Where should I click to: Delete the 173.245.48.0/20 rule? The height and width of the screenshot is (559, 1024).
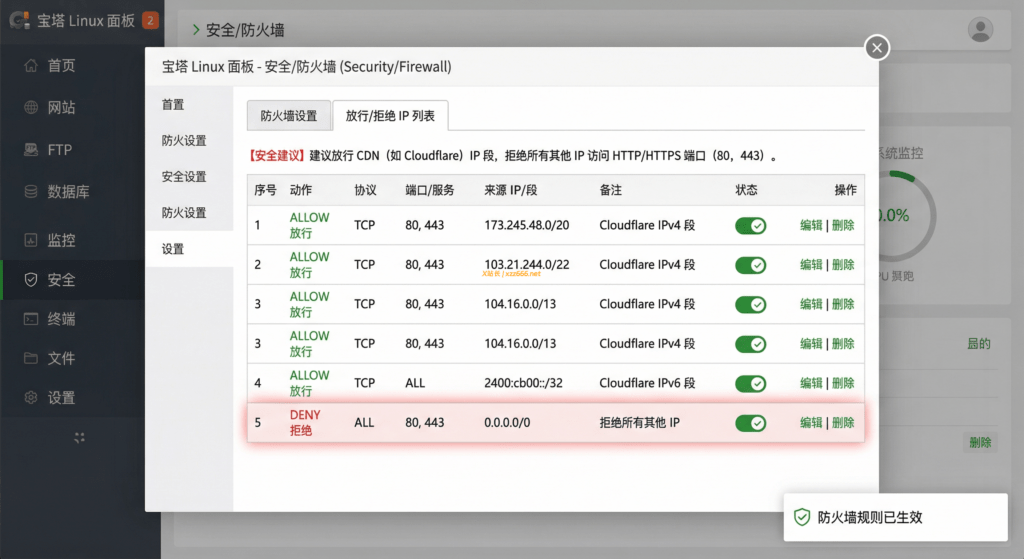pyautogui.click(x=843, y=225)
